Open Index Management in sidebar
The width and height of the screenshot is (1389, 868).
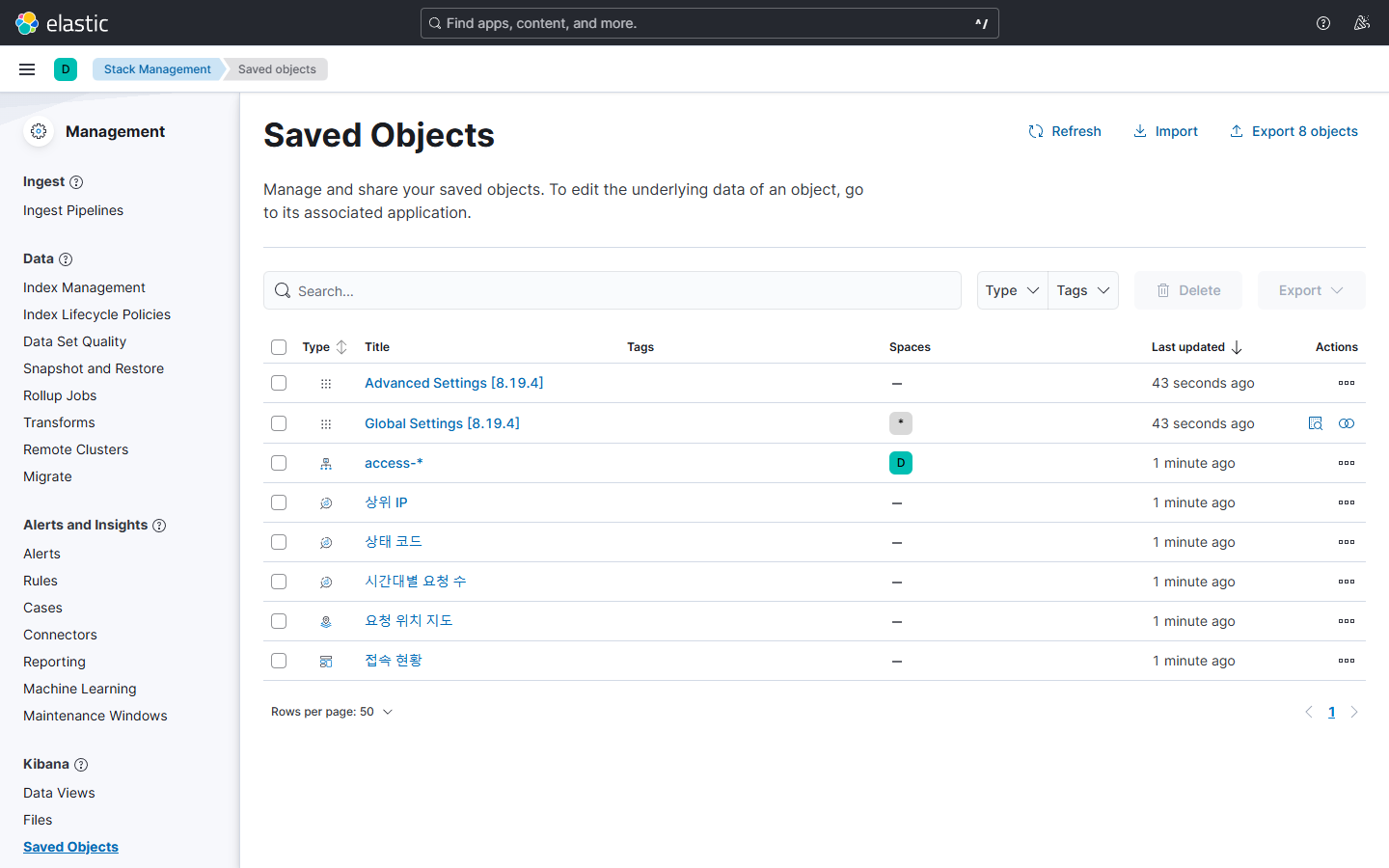[x=84, y=287]
